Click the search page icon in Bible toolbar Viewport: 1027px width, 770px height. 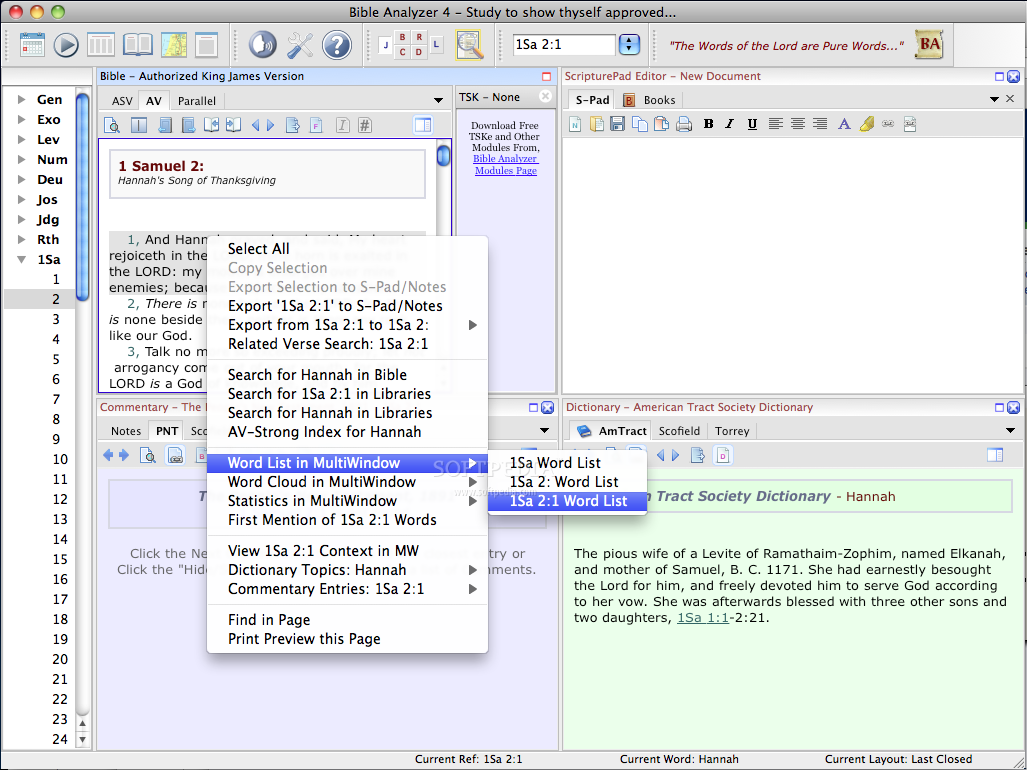click(112, 124)
